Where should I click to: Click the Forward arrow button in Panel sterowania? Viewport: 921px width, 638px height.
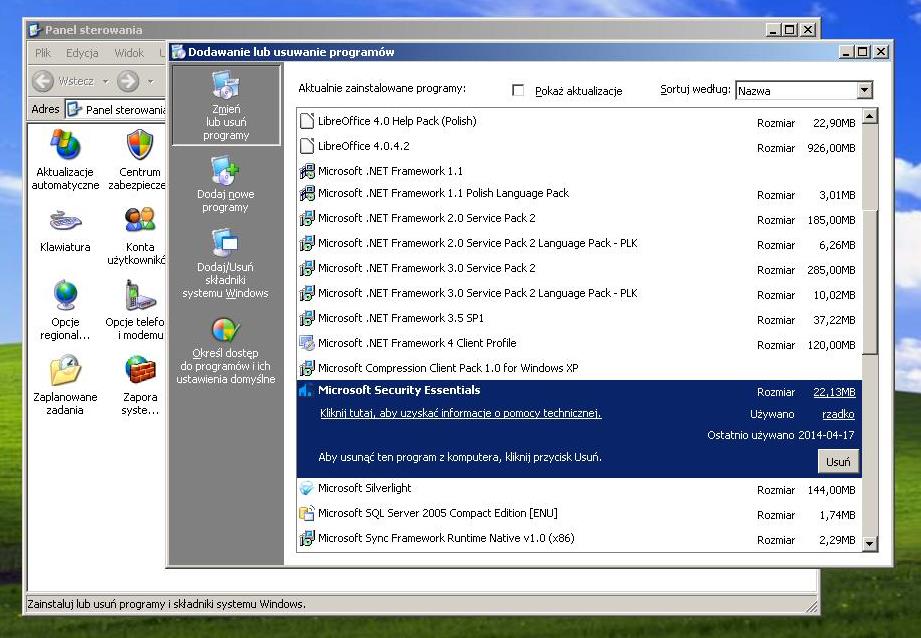point(128,81)
